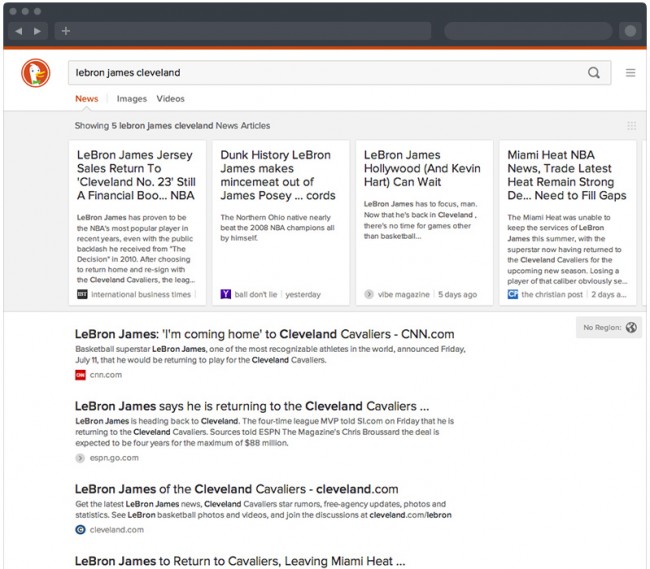Viewport: 650px width, 569px height.
Task: Click ball don't lie source text
Action: click(256, 294)
